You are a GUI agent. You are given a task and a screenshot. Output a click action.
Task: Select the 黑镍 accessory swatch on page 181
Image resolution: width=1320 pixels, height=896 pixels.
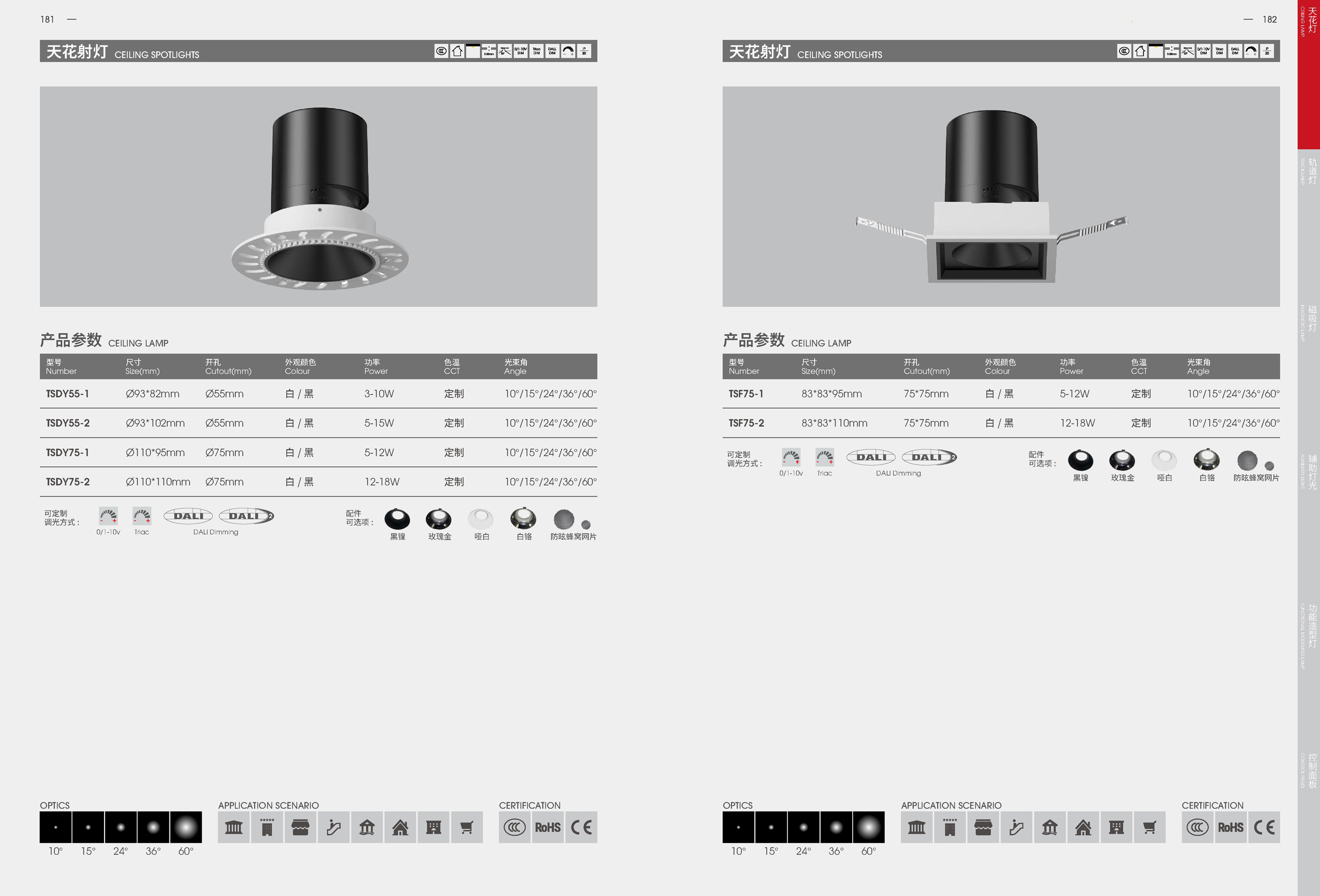(x=397, y=518)
